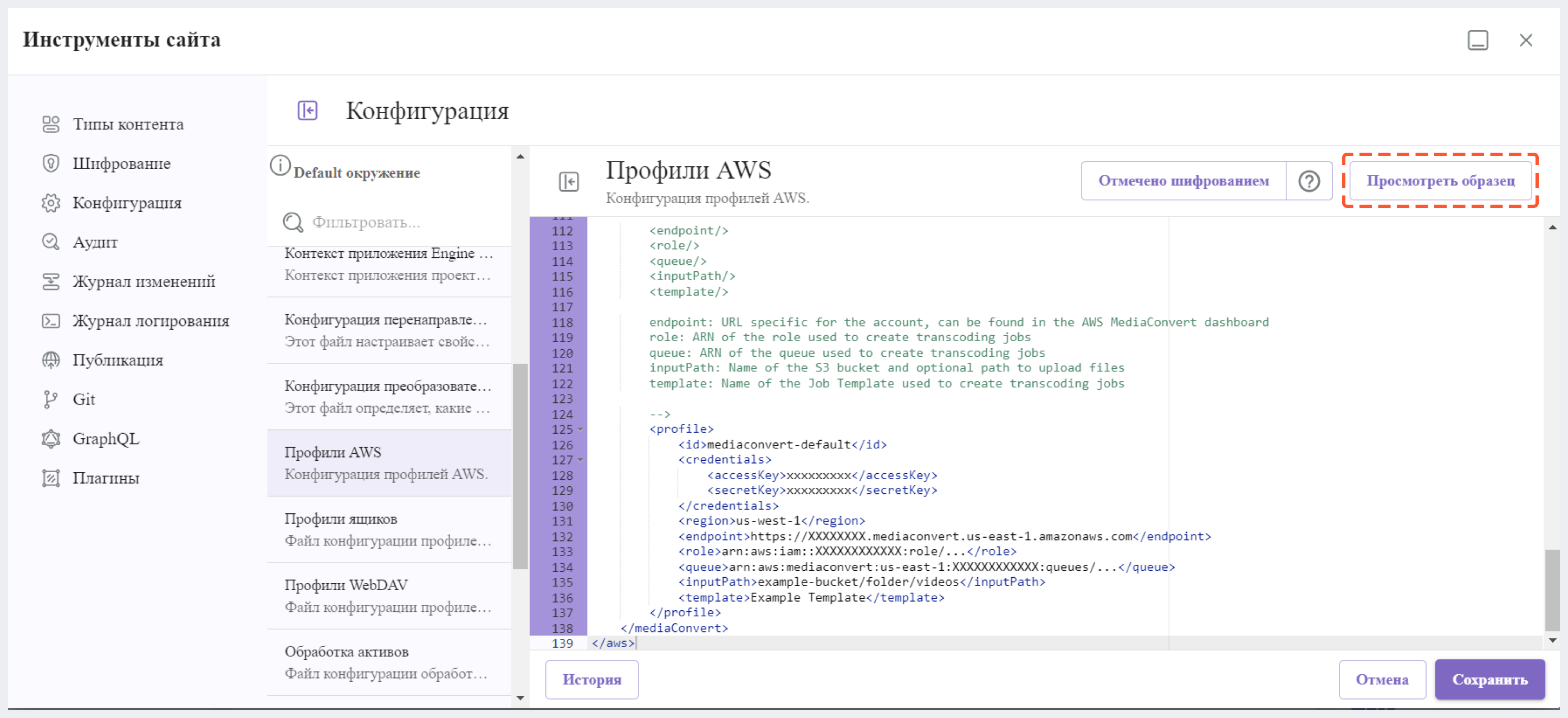This screenshot has height=718, width=1568.
Task: Click Отмена button
Action: [x=1382, y=679]
